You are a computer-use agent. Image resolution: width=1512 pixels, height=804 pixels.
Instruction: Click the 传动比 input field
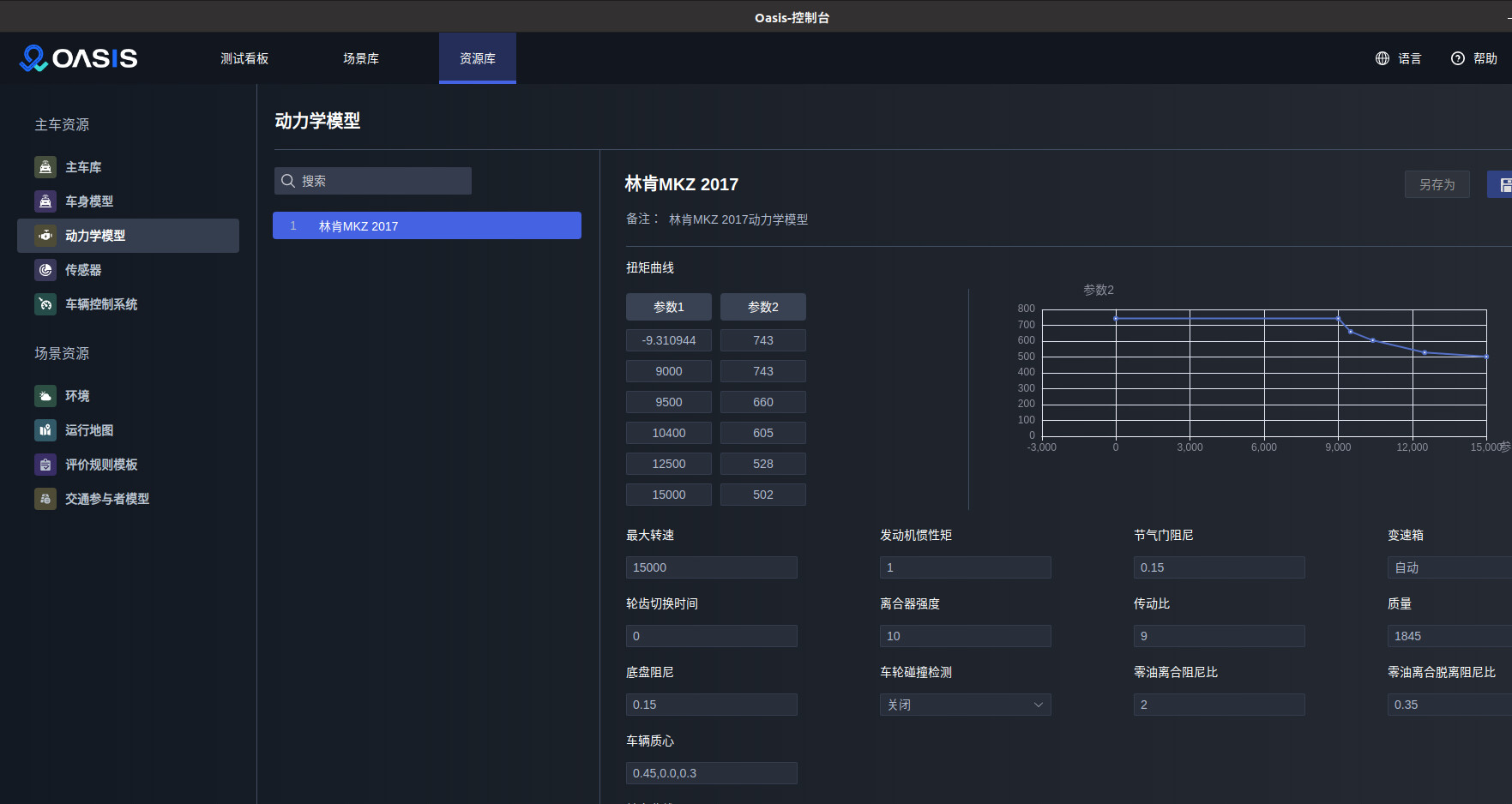(1220, 636)
